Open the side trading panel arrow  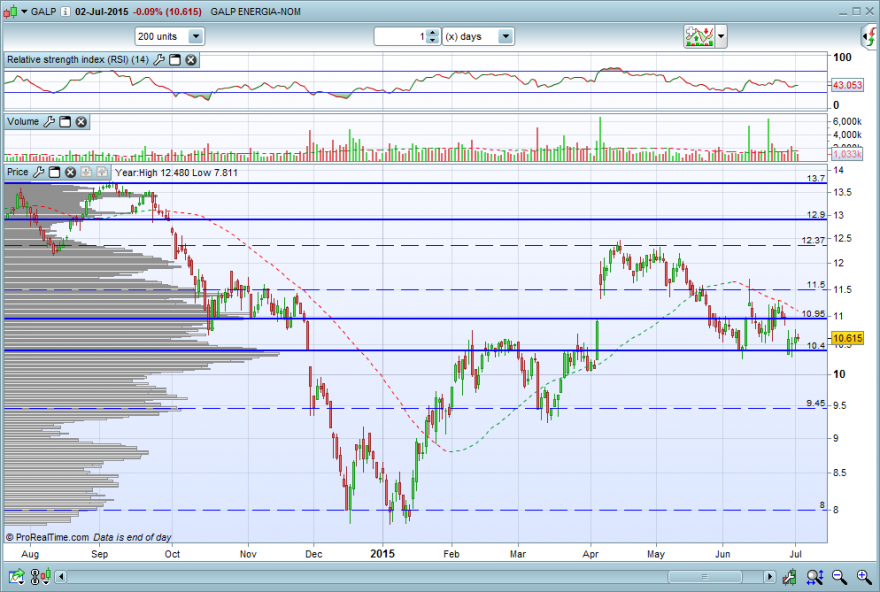869,36
